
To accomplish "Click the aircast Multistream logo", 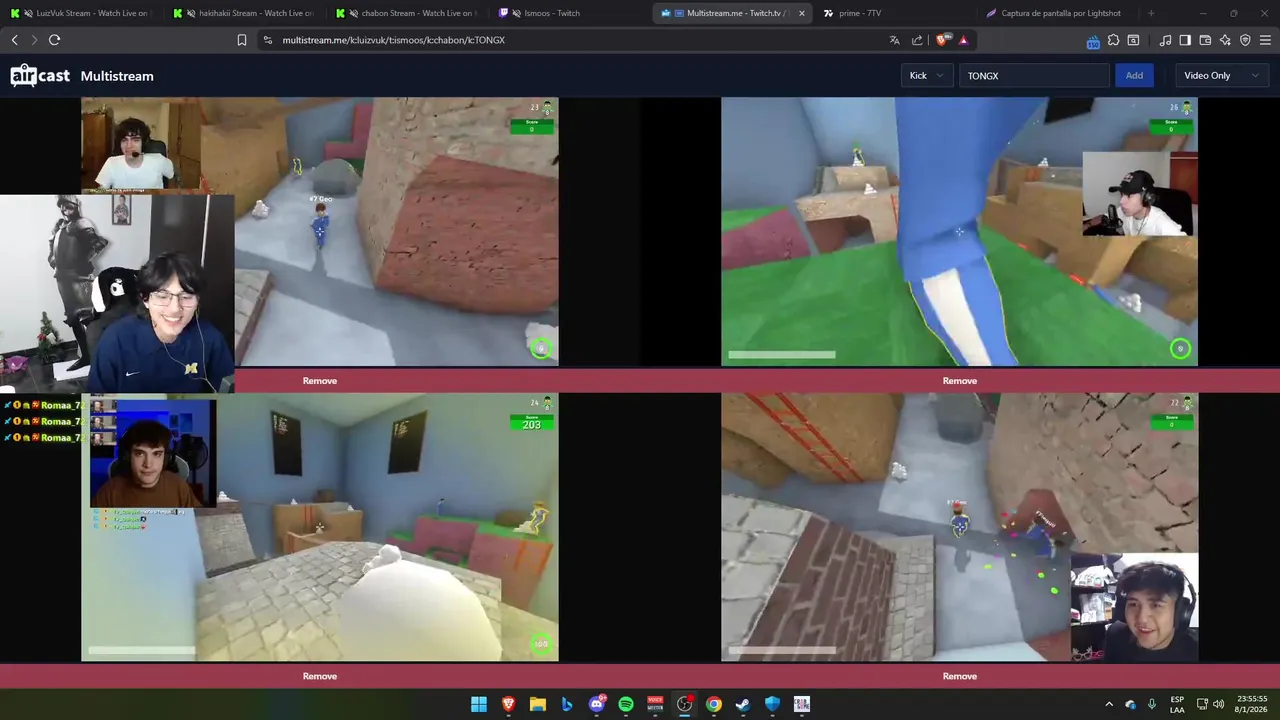I will coord(82,76).
